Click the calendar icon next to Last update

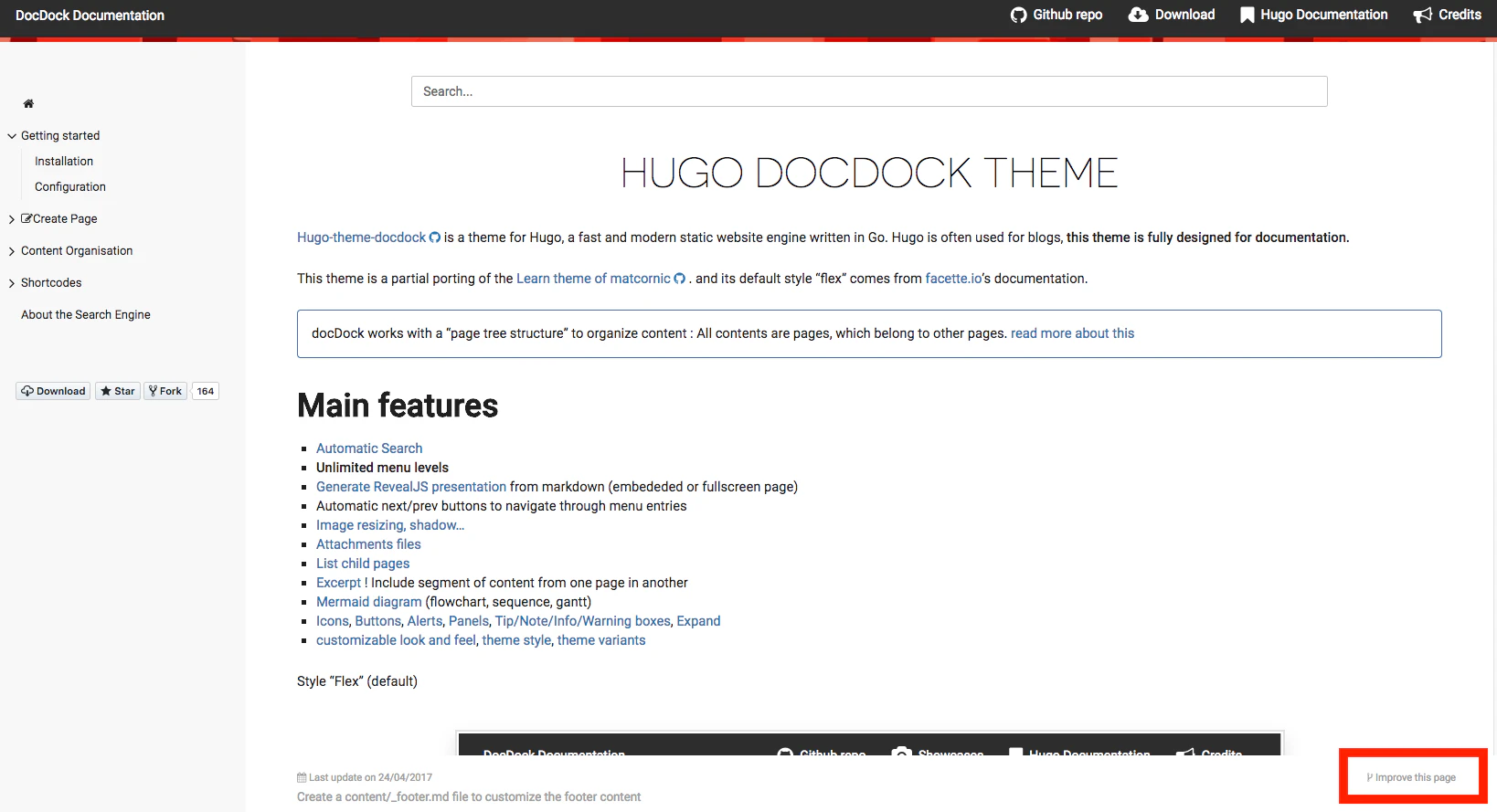[x=302, y=777]
